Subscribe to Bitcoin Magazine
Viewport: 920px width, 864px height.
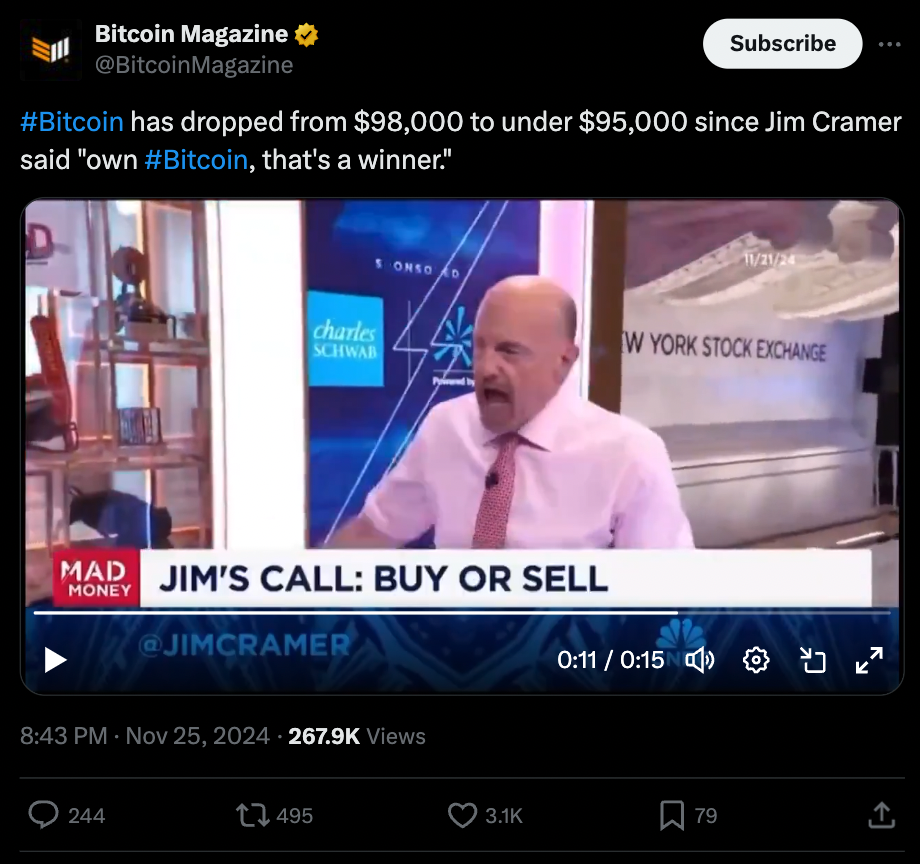pos(783,43)
